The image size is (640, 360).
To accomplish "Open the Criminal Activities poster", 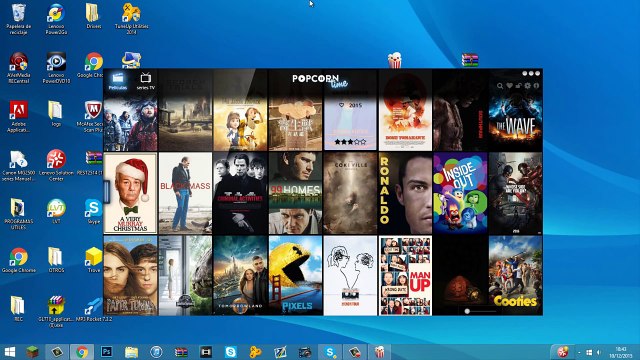I will pyautogui.click(x=240, y=193).
